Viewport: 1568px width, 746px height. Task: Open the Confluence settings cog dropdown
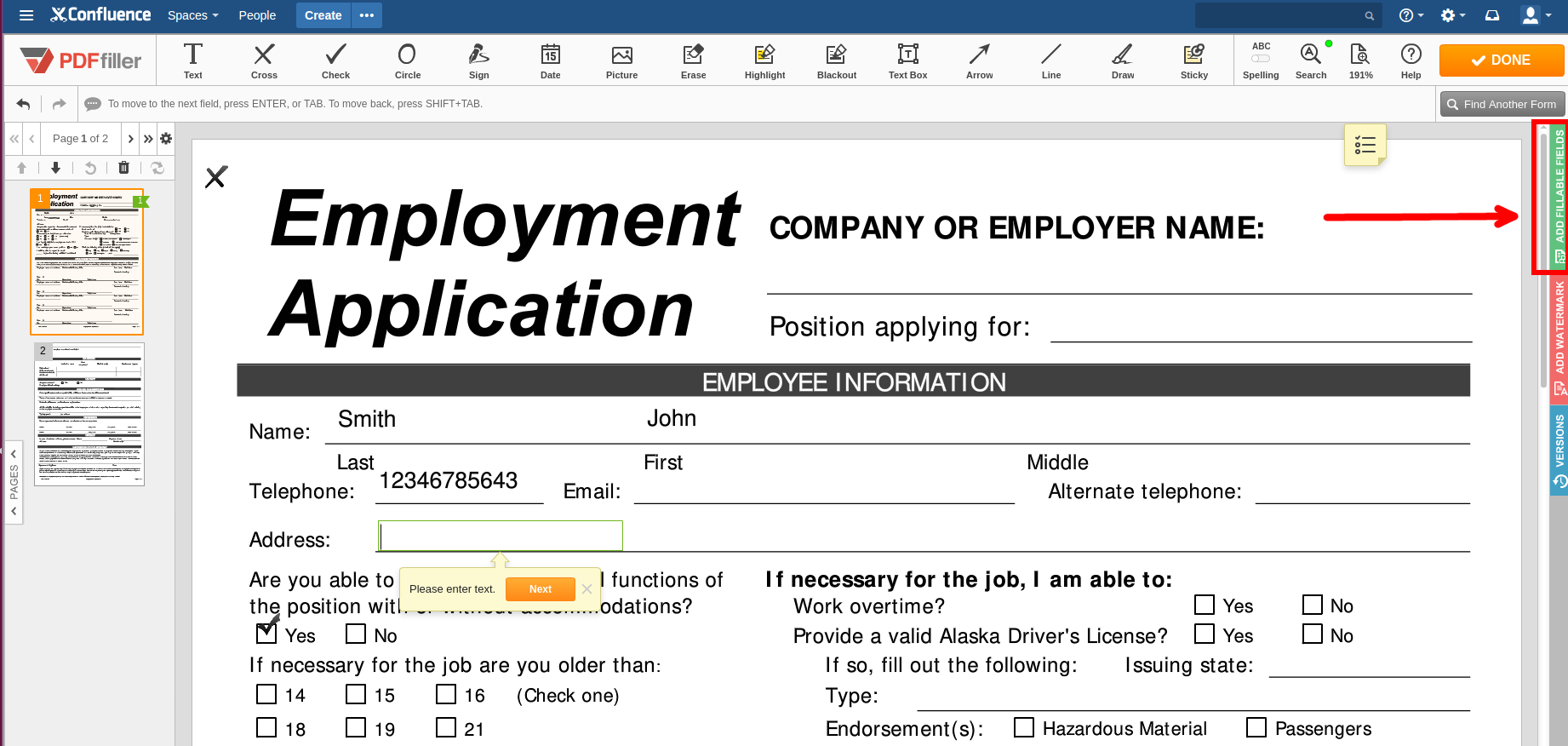pos(1452,15)
